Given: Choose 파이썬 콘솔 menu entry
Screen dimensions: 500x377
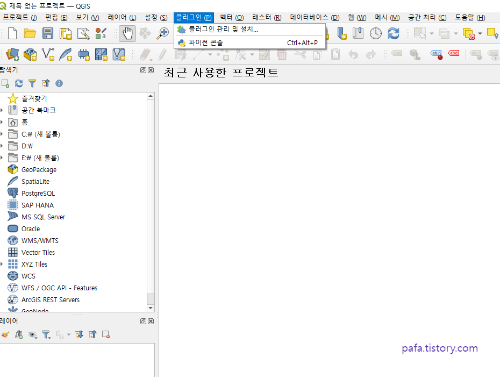Looking at the screenshot, I should (249, 43).
